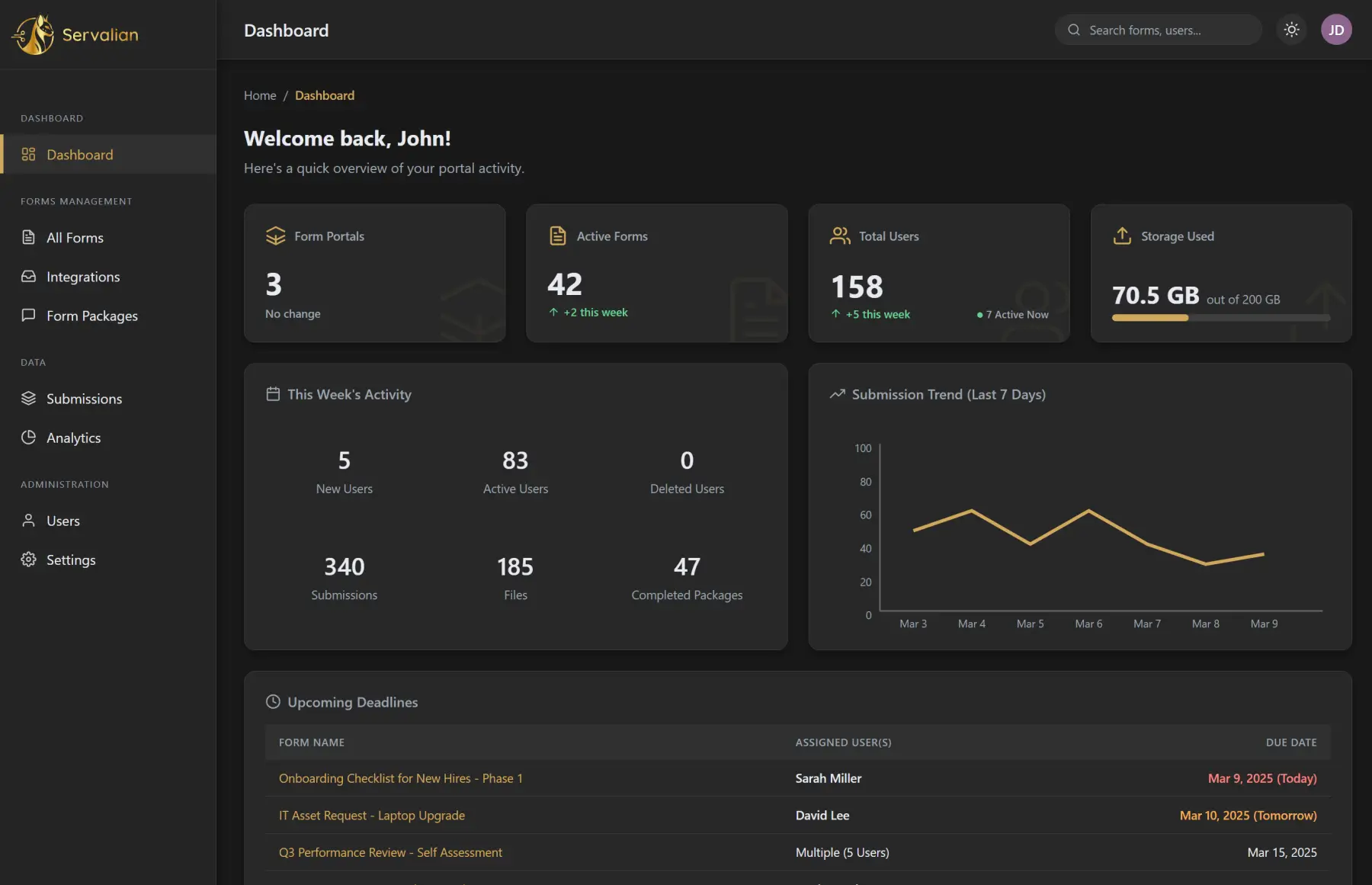Open Form Packages section
Viewport: 1372px width, 885px height.
[91, 316]
